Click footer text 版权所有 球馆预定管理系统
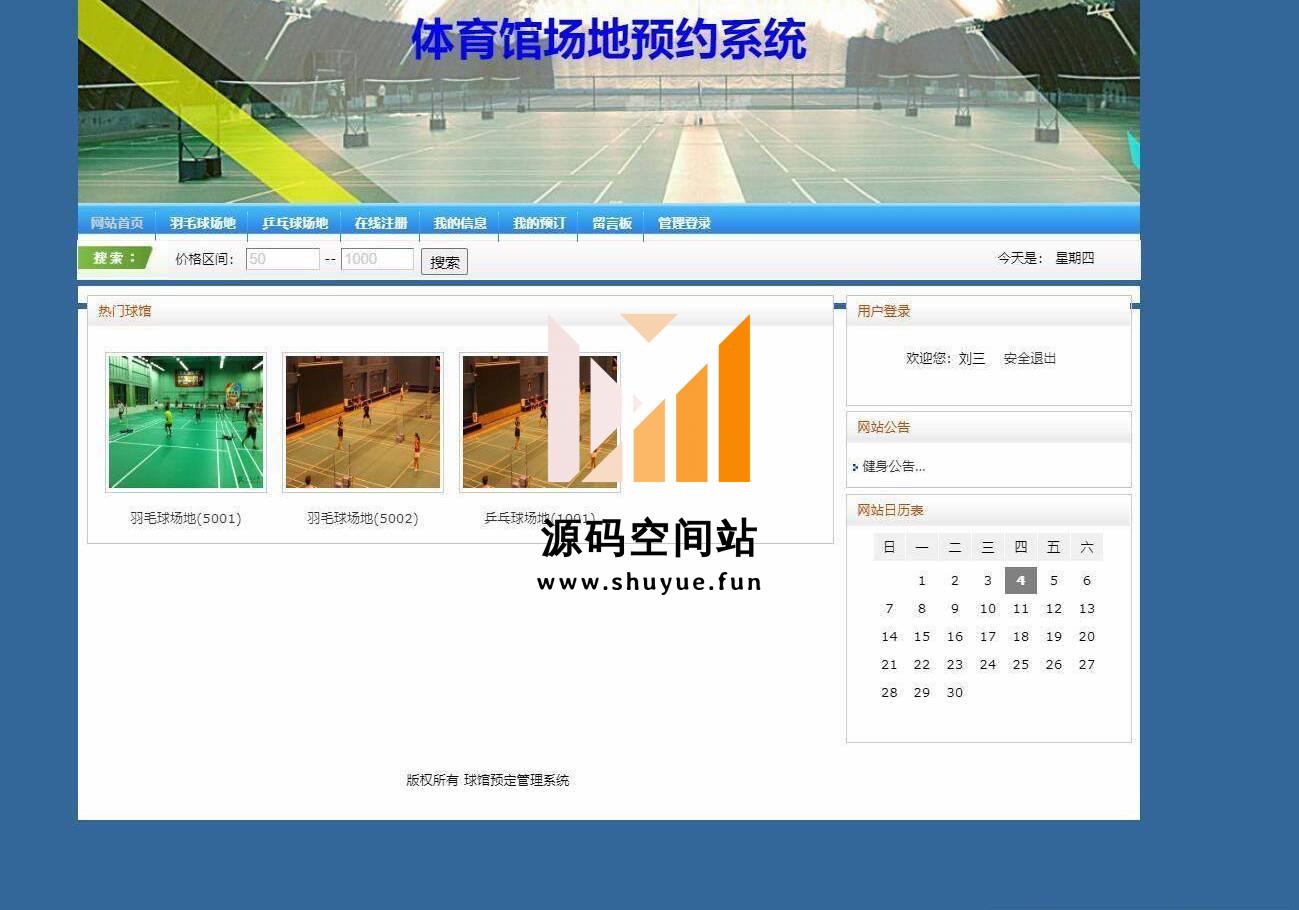The width and height of the screenshot is (1299, 910). point(488,780)
